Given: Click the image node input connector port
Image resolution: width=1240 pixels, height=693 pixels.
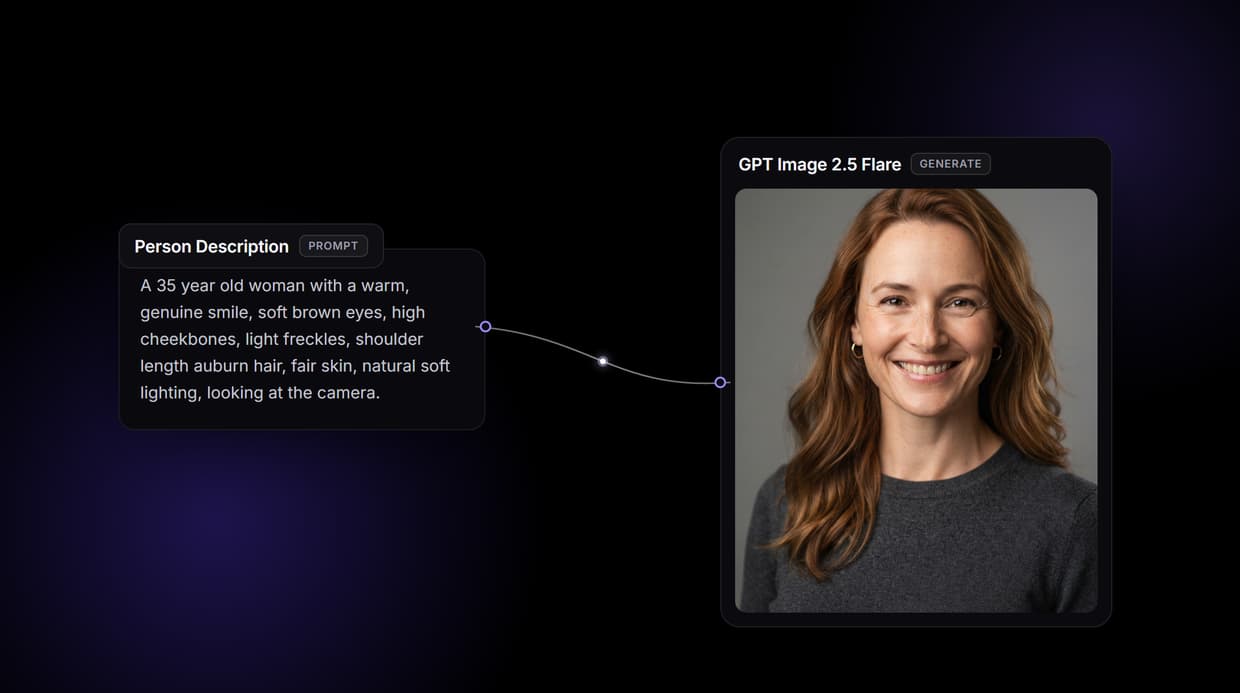Looking at the screenshot, I should click(720, 382).
